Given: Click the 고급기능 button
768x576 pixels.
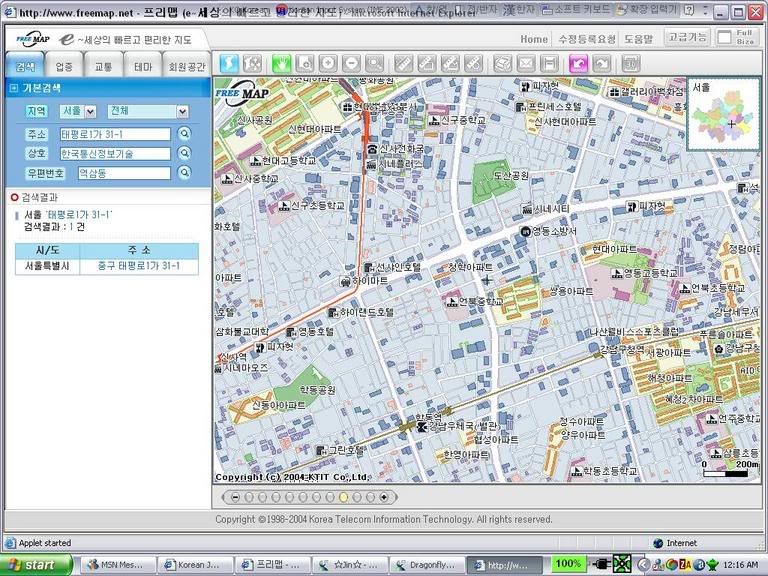Looking at the screenshot, I should (687, 37).
